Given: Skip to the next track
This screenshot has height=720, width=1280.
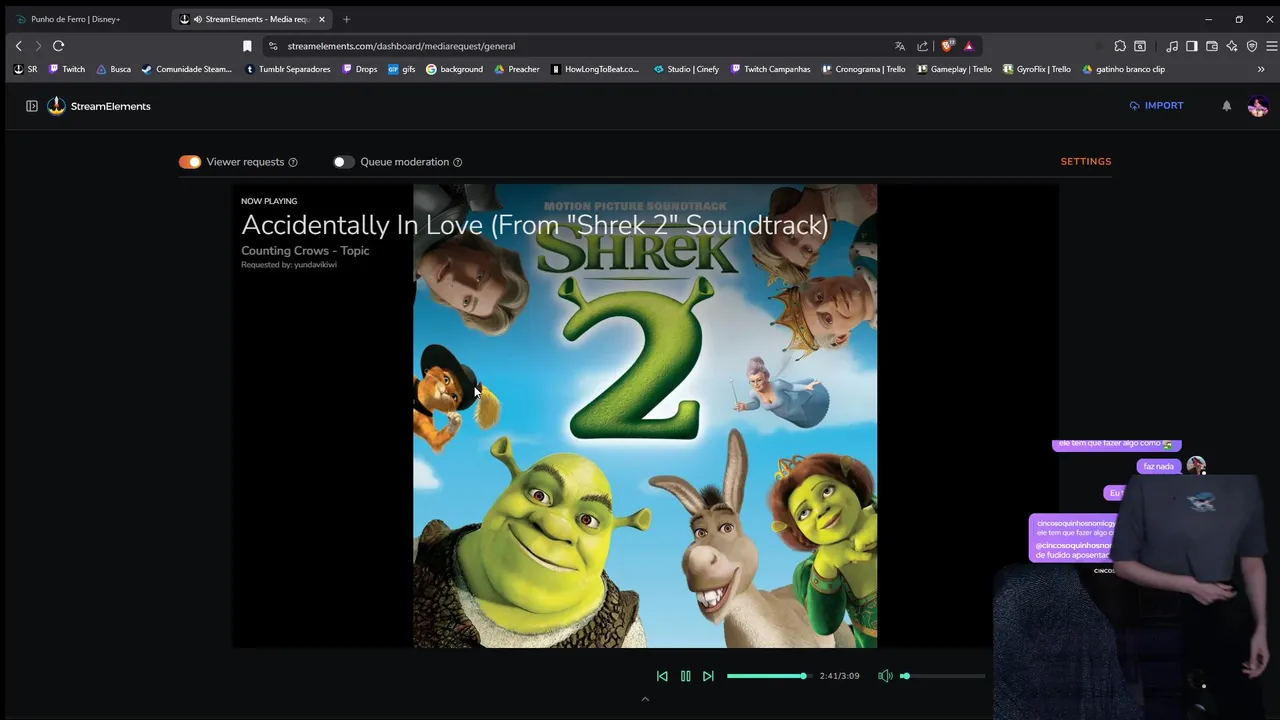Looking at the screenshot, I should coord(708,676).
